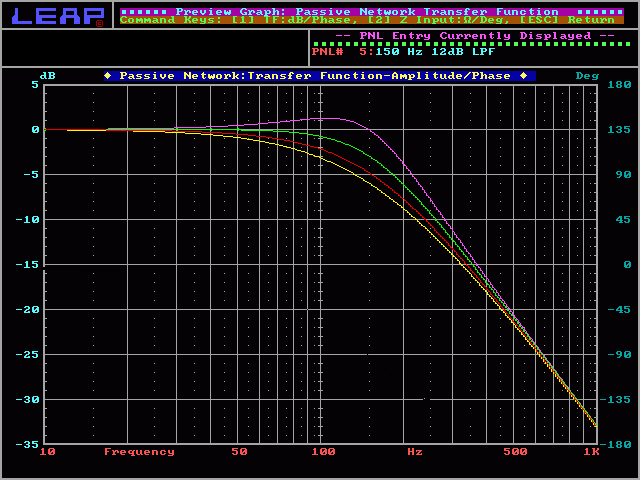
Task: Click the 0 degree axis value
Action: (627, 265)
